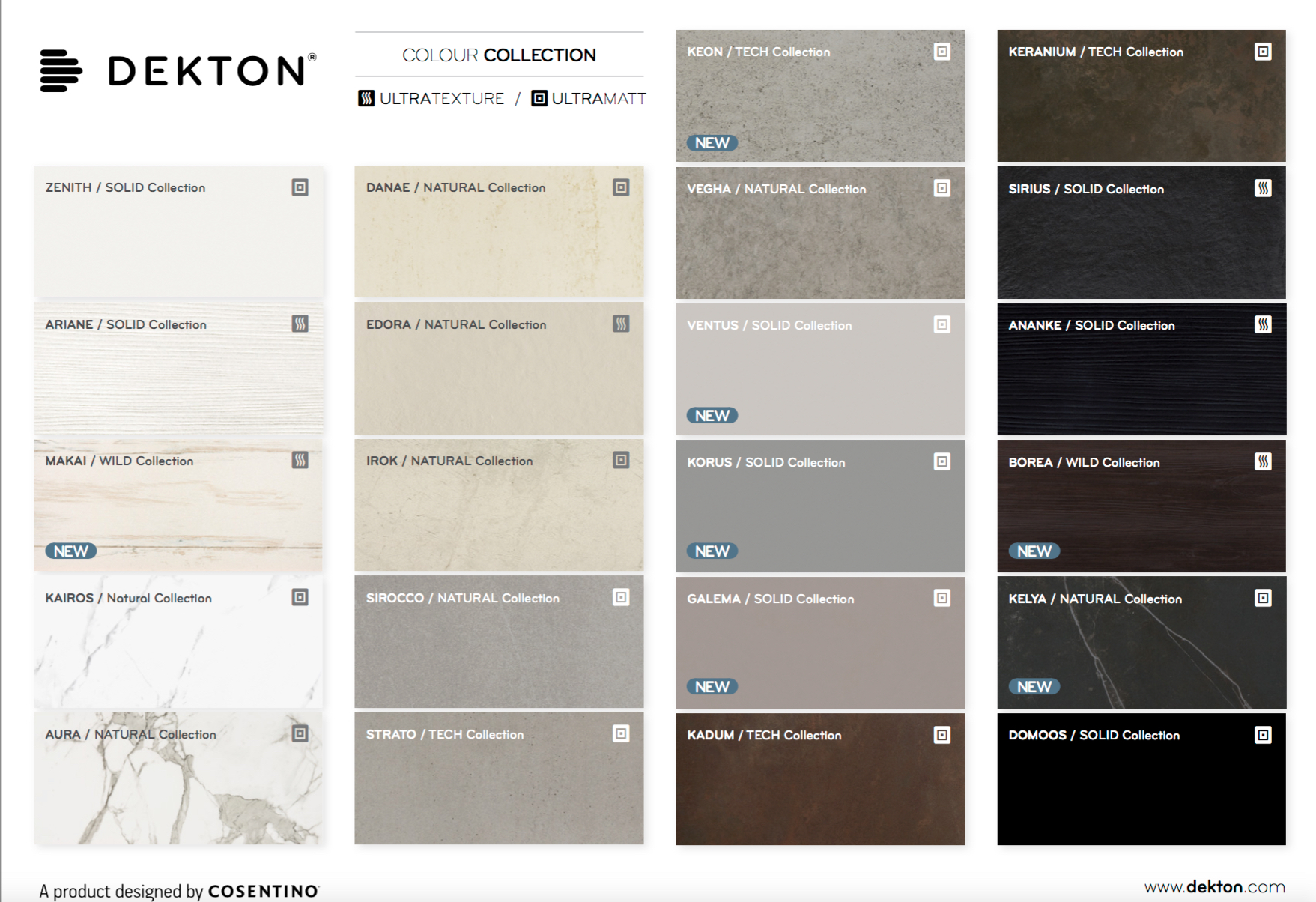1316x902 pixels.
Task: Click the Ultramatt icon on KEON swatch
Action: point(942,52)
